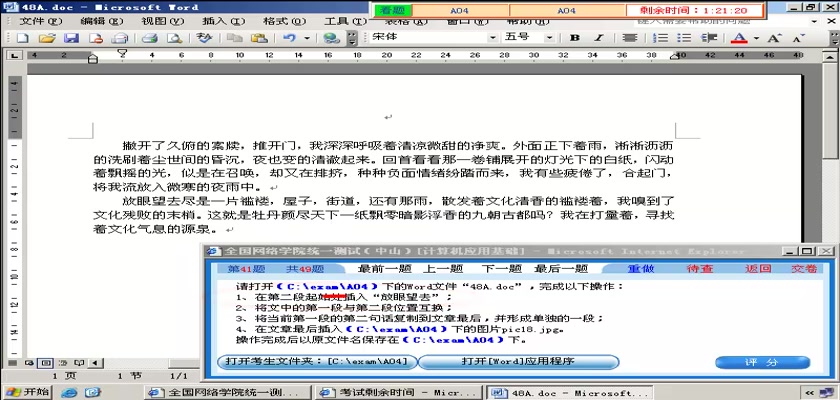Screen dimensions: 840x400
Task: Toggle Bold formatting
Action: point(575,38)
